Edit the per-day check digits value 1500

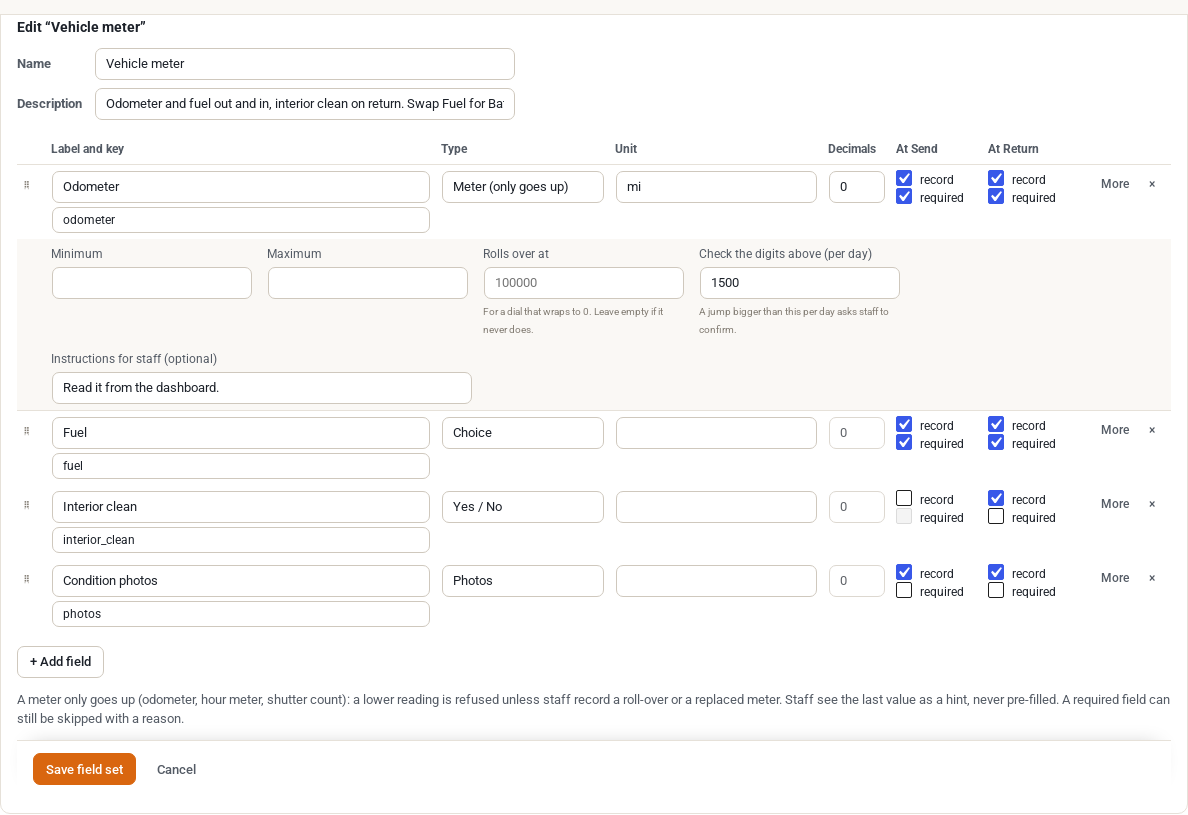point(799,283)
